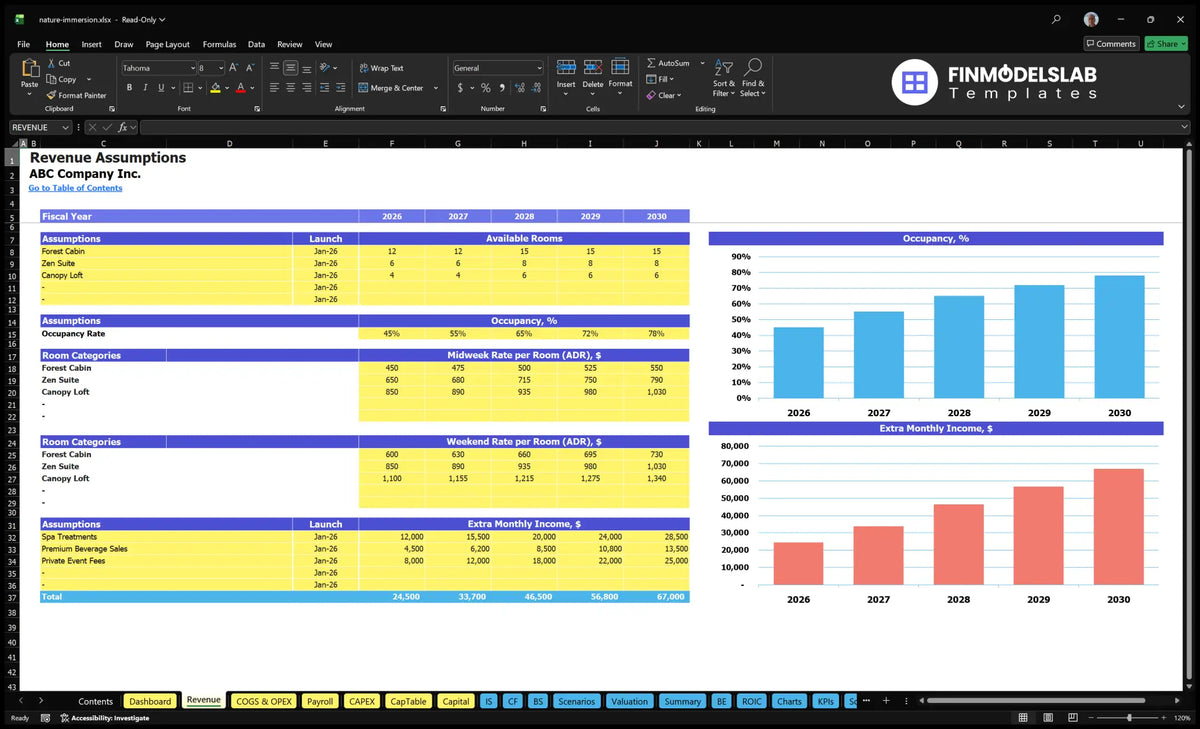Apply Accounting dollar number format

460,88
